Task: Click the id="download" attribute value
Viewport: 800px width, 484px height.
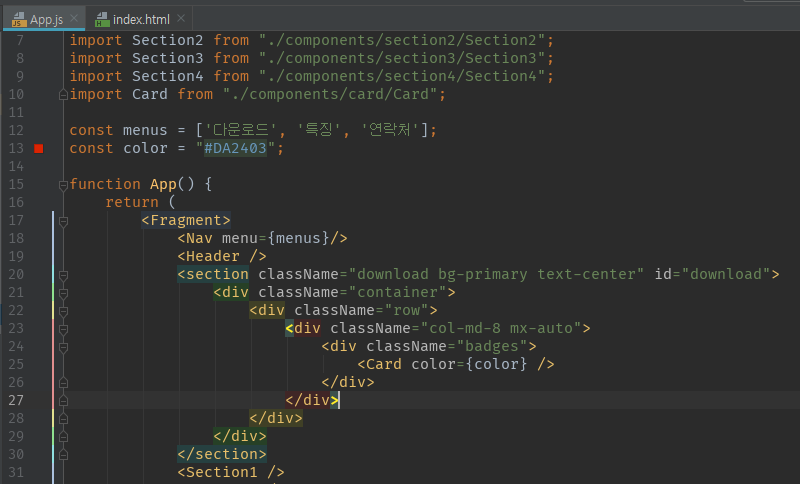Action: pyautogui.click(x=726, y=274)
